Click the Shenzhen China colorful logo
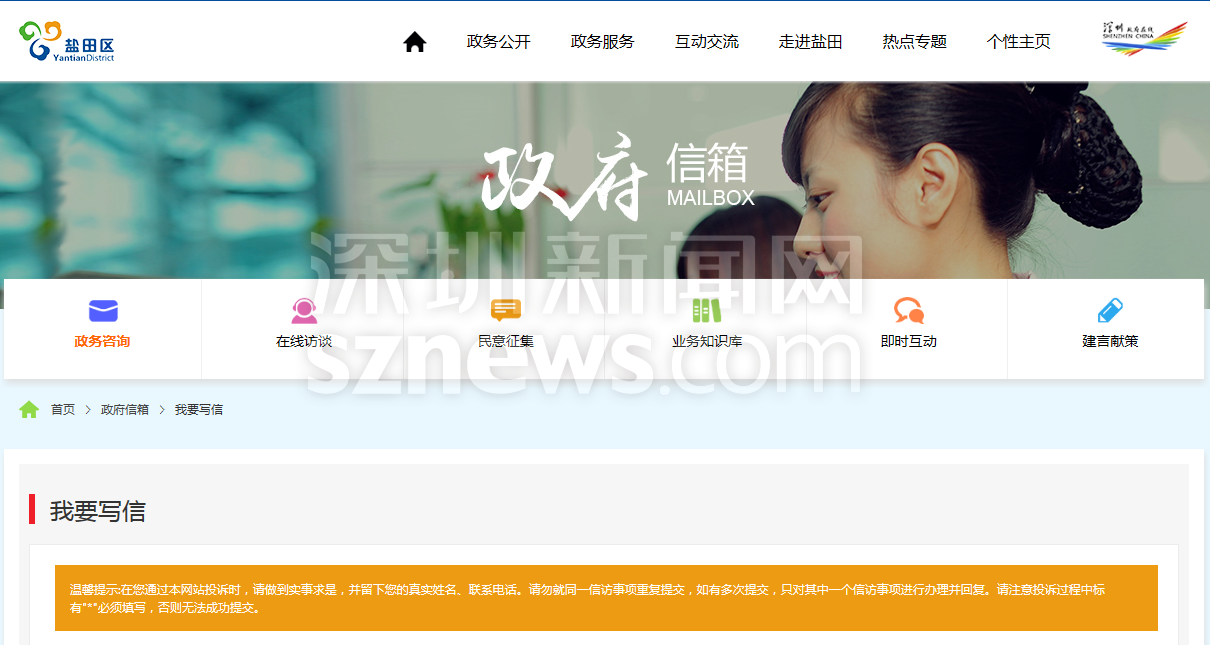The image size is (1210, 645). click(x=1143, y=39)
